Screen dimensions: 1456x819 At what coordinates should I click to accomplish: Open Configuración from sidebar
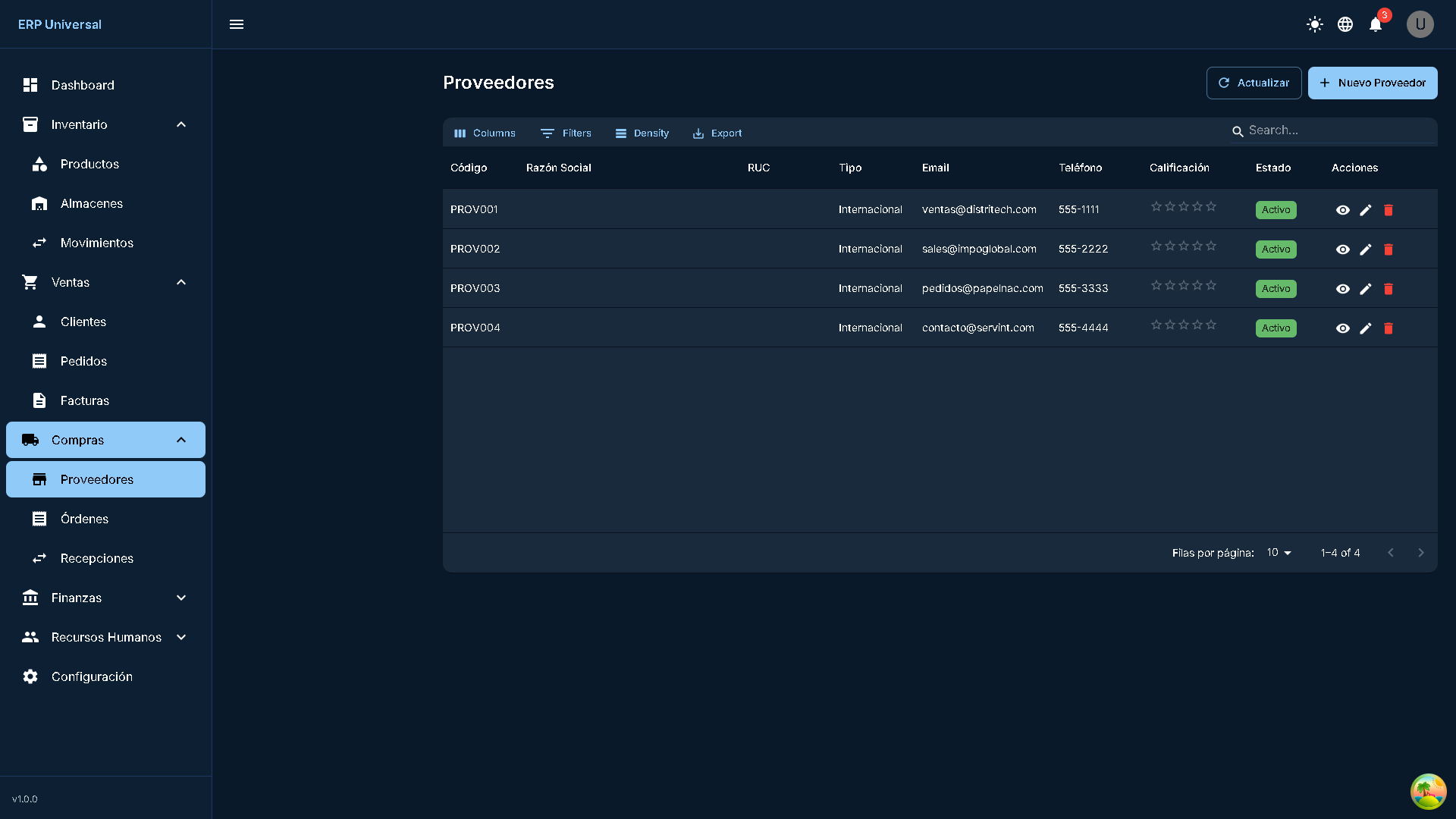[92, 676]
